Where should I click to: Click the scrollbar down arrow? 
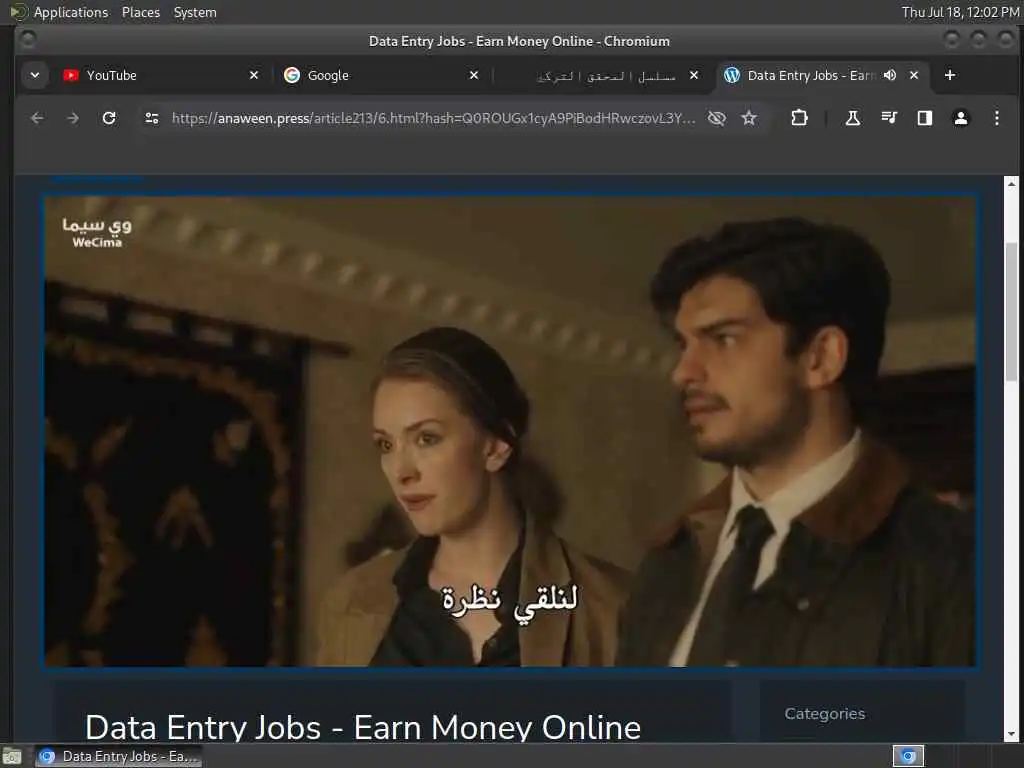1012,734
